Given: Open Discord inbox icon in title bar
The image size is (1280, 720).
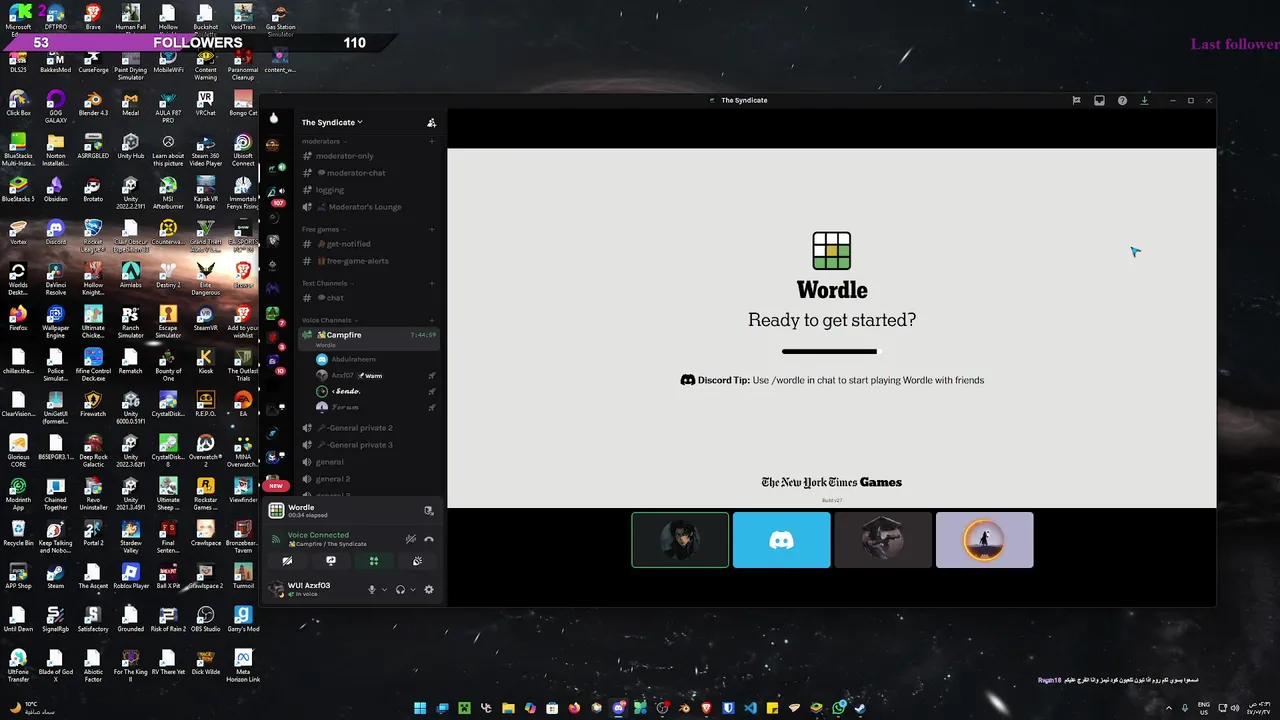Looking at the screenshot, I should (1099, 100).
